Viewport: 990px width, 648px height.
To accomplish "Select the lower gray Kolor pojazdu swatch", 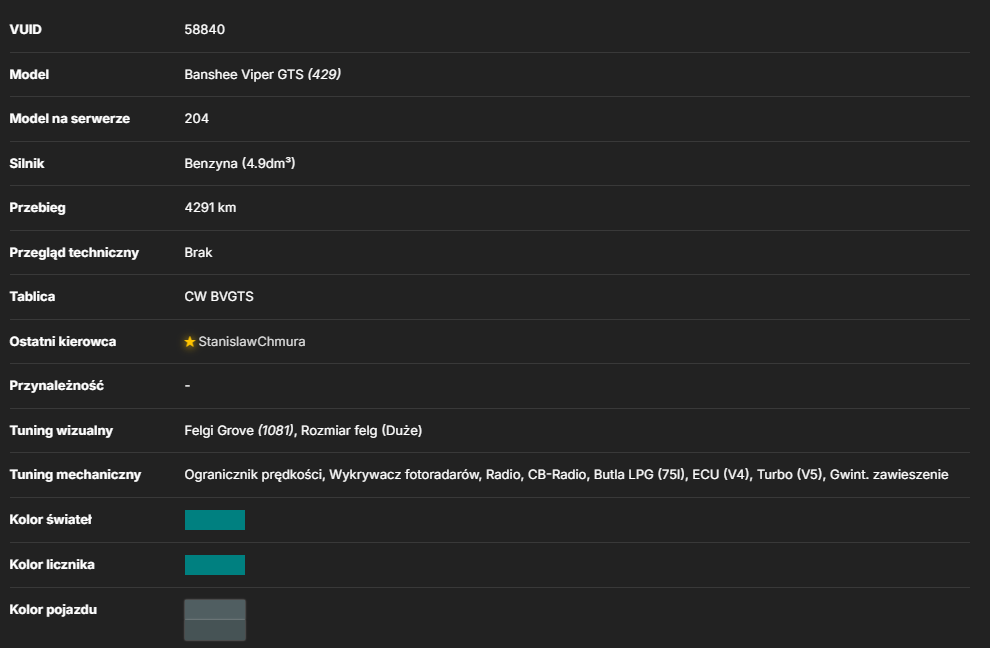I will (215, 630).
